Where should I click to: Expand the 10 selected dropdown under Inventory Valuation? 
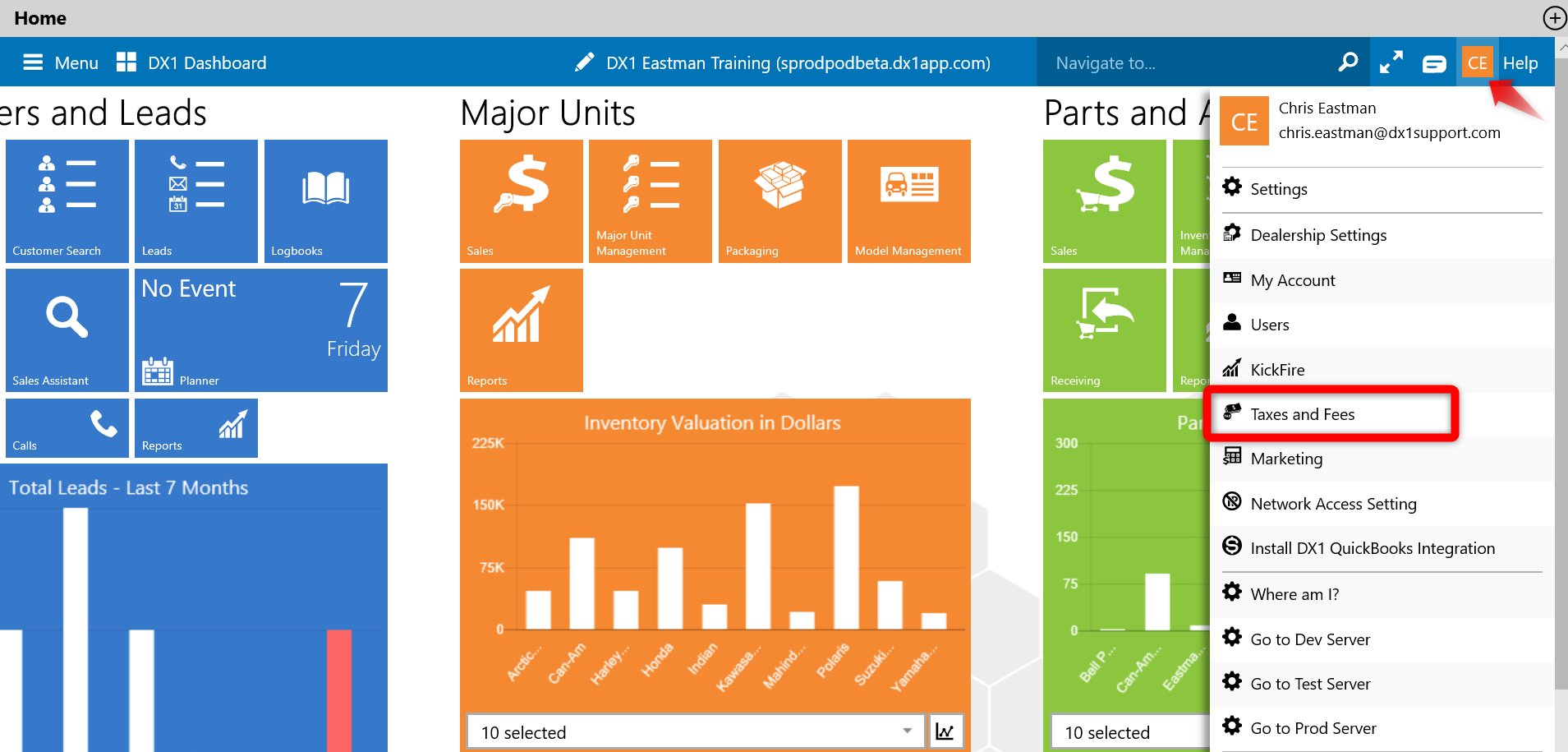click(694, 731)
